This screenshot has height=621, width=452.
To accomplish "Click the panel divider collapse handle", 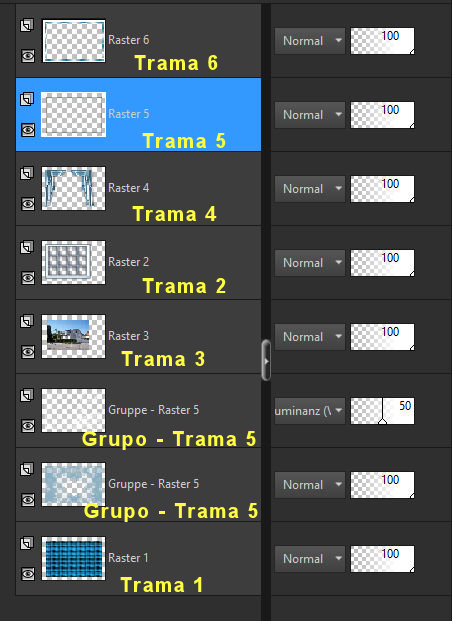I will (266, 360).
